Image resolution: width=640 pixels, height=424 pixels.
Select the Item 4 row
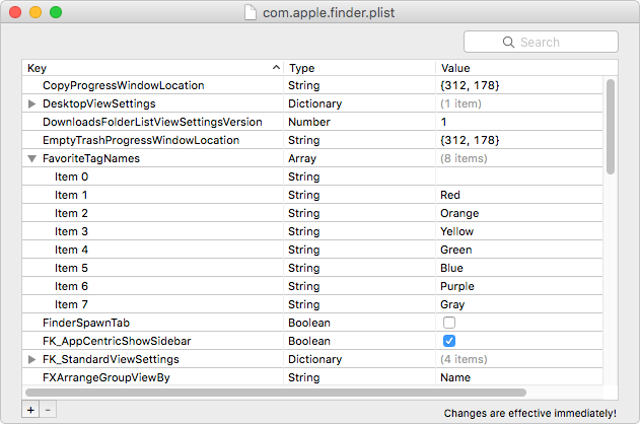(x=312, y=250)
